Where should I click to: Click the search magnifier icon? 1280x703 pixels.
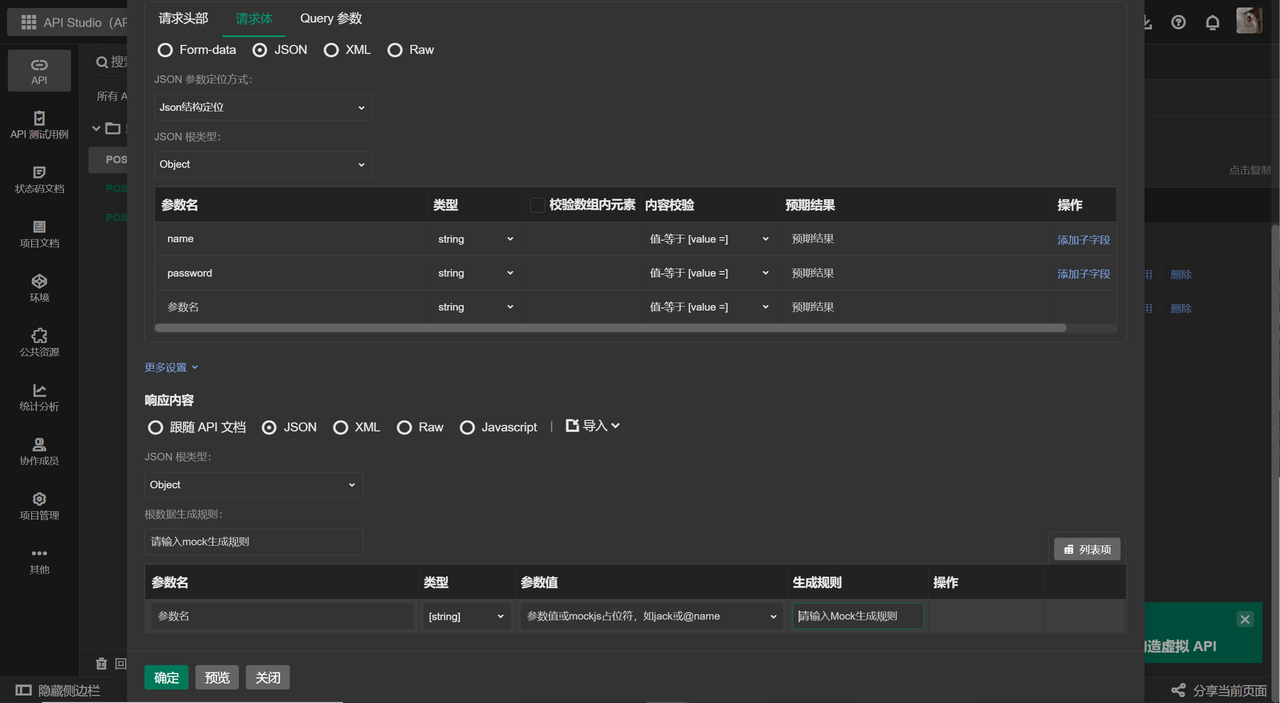click(x=102, y=62)
